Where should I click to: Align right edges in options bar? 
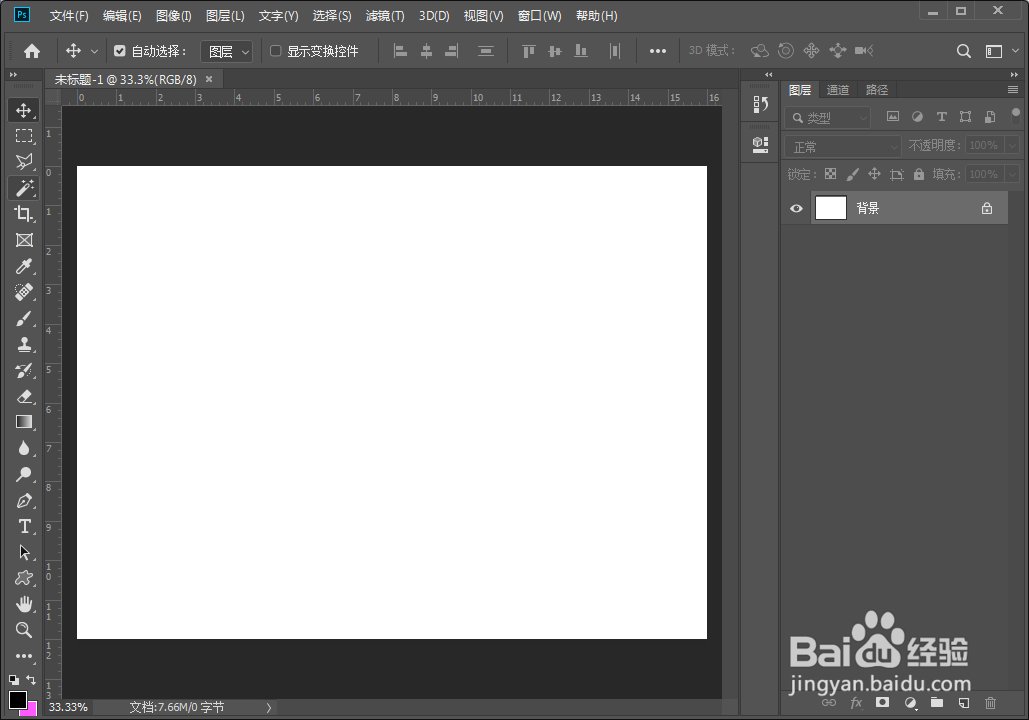(452, 51)
